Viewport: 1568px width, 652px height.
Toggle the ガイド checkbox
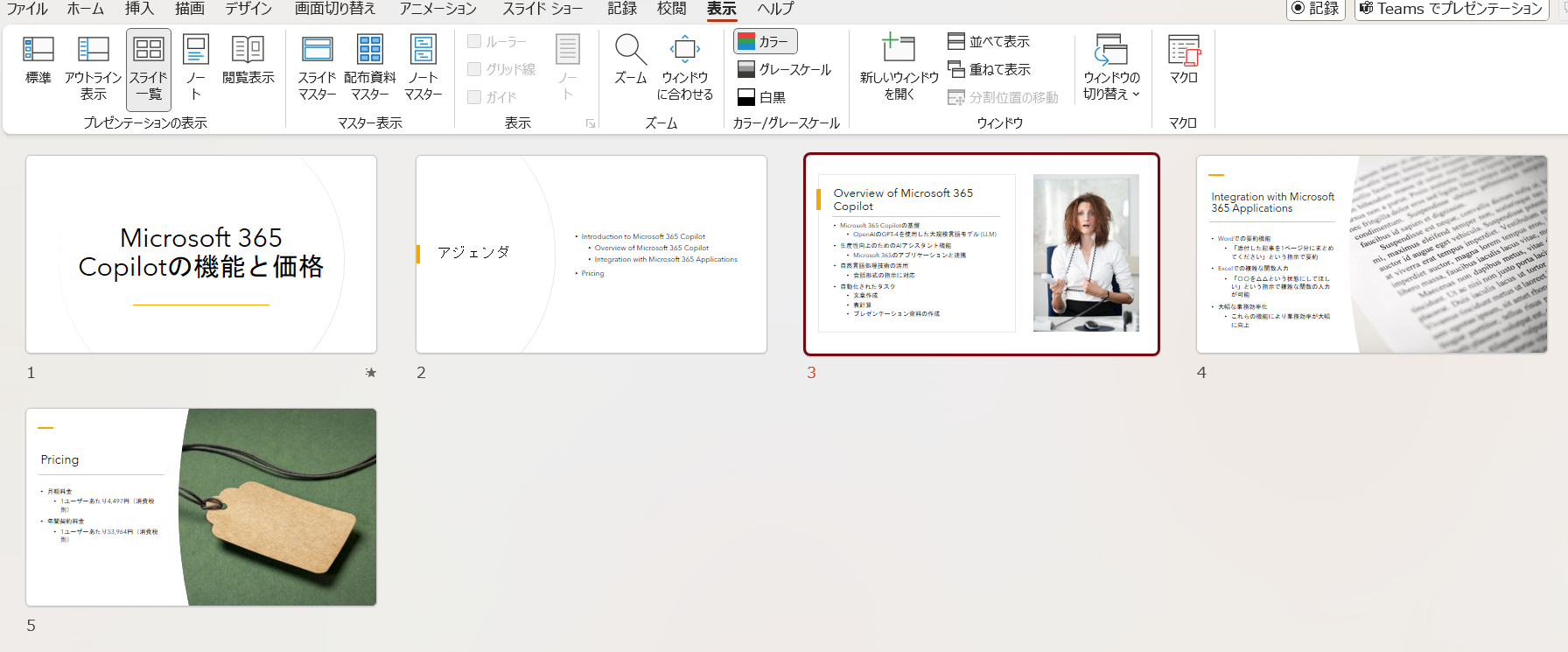coord(474,97)
